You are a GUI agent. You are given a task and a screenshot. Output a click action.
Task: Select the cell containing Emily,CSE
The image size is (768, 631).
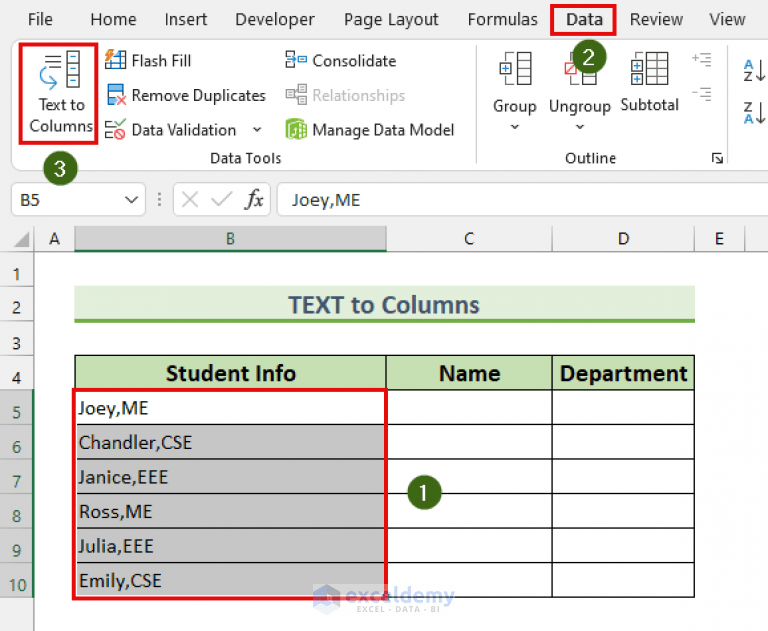tap(230, 580)
